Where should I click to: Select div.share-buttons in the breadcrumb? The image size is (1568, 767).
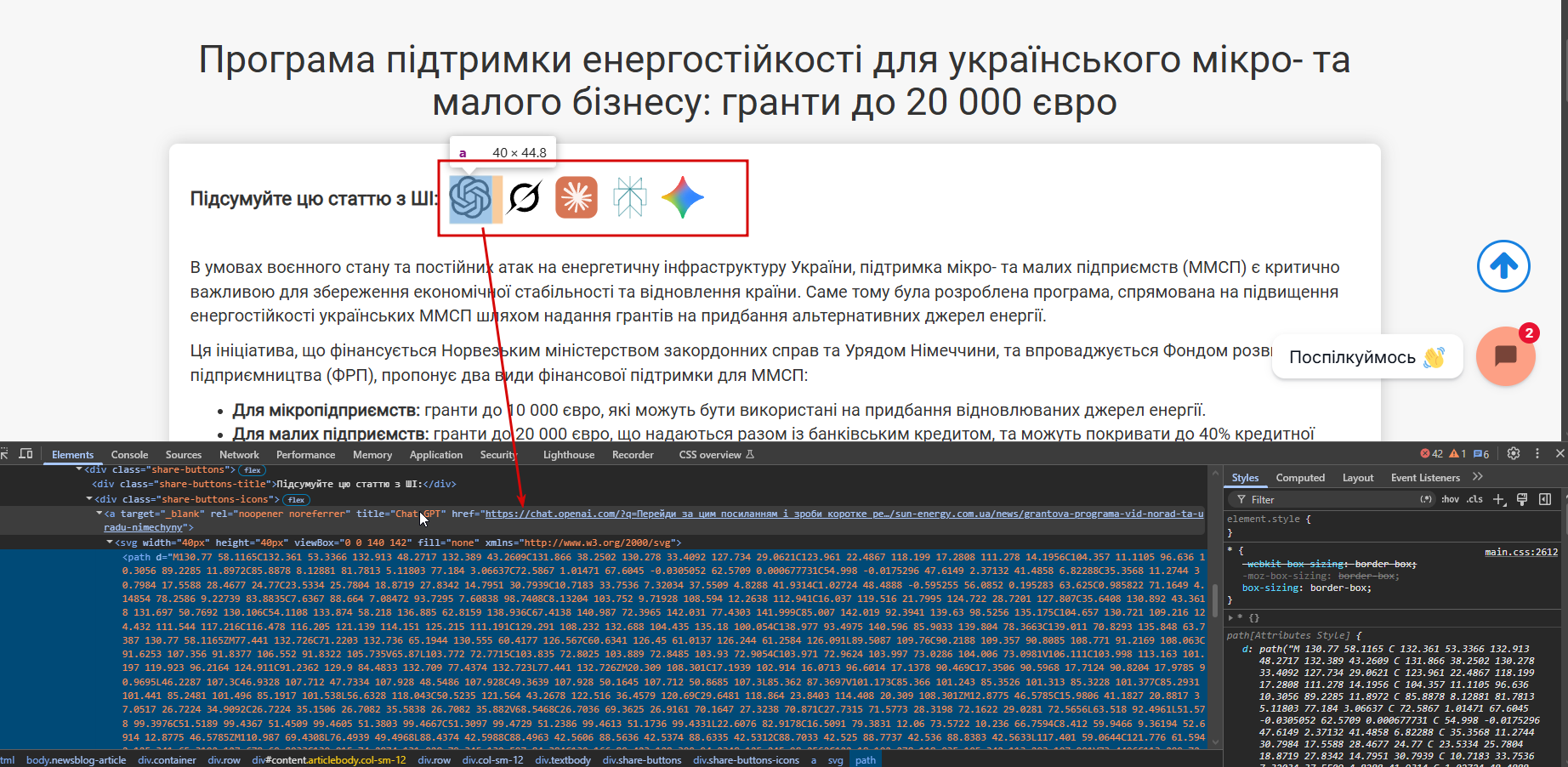(x=642, y=760)
